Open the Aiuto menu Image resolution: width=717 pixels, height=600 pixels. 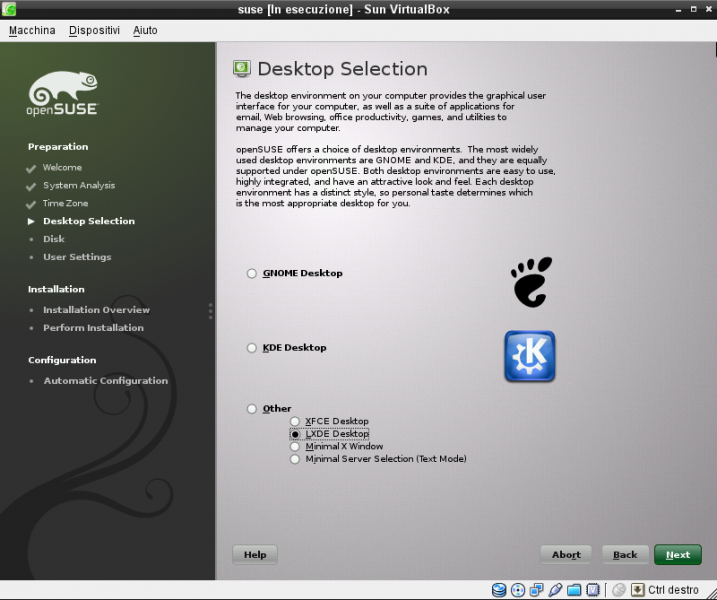(145, 30)
